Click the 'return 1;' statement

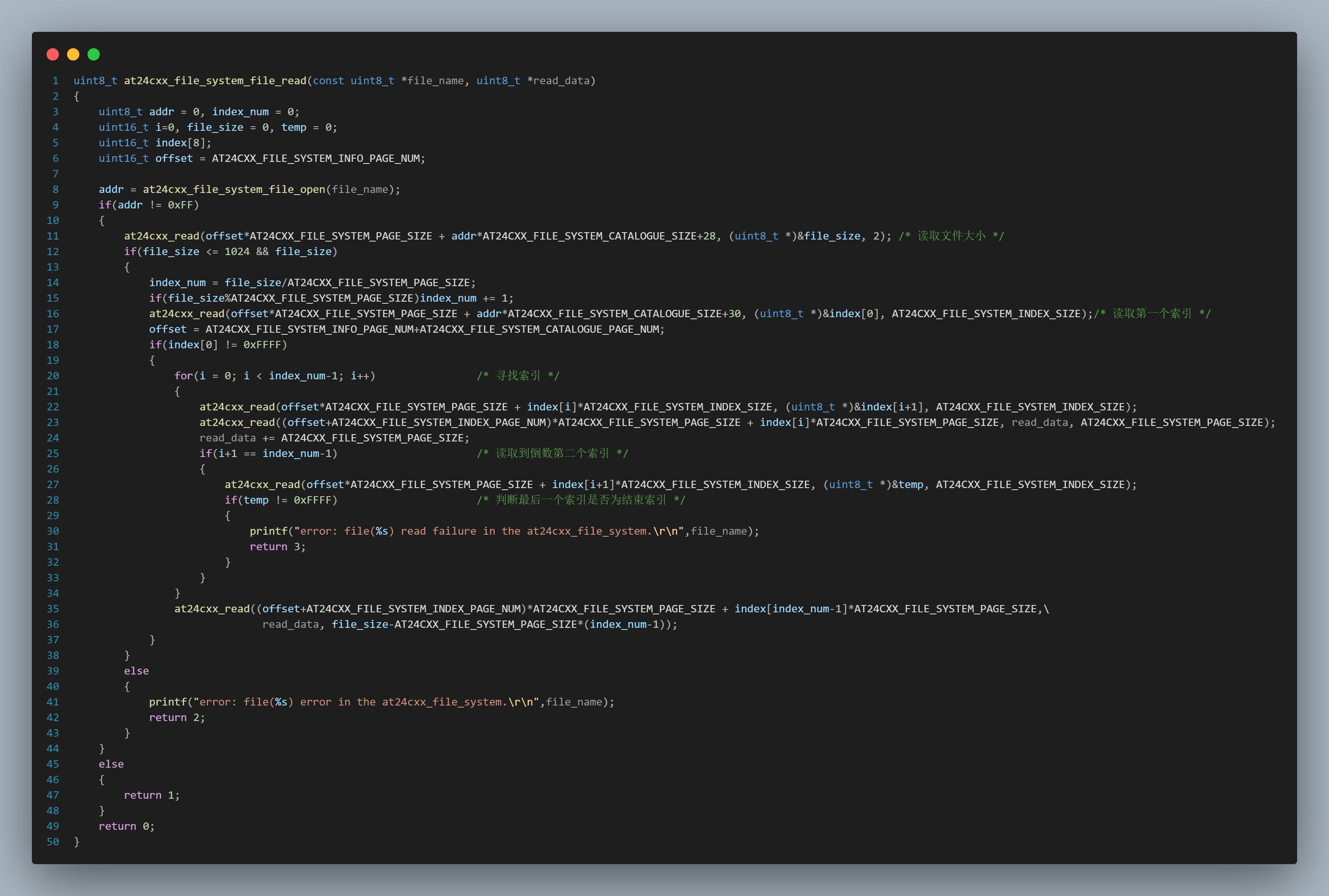[x=151, y=795]
